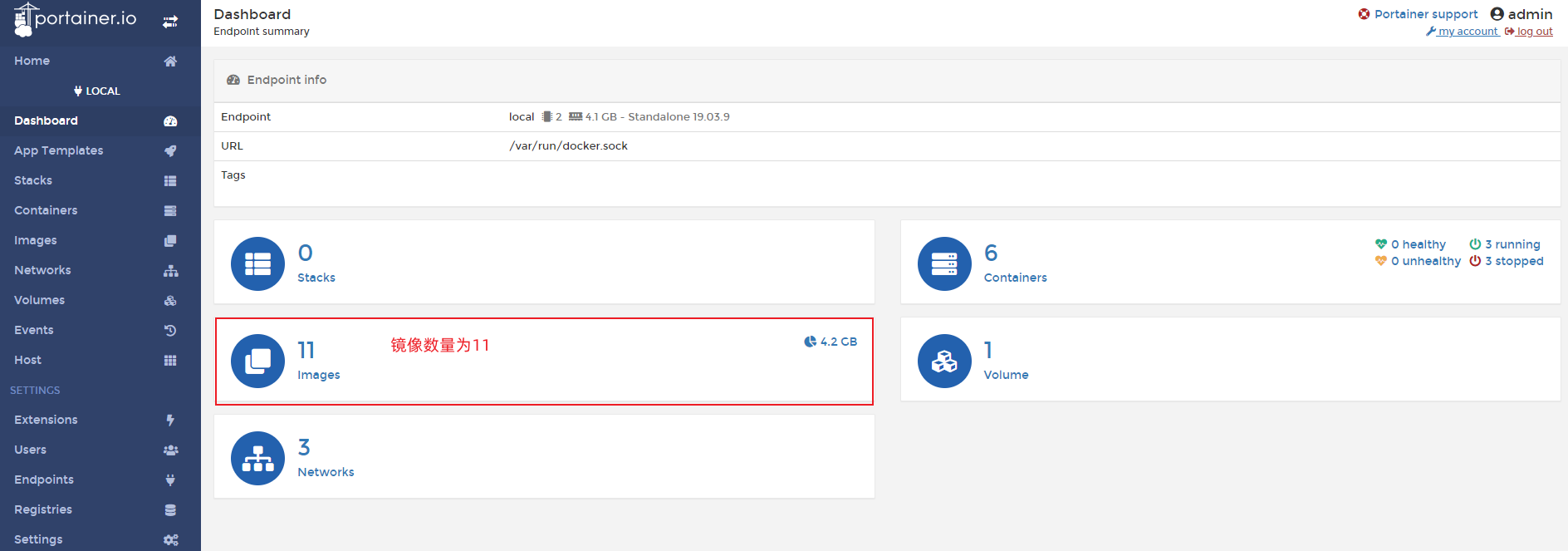The width and height of the screenshot is (1568, 551).
Task: Open Containers in the sidebar
Action: click(x=100, y=210)
